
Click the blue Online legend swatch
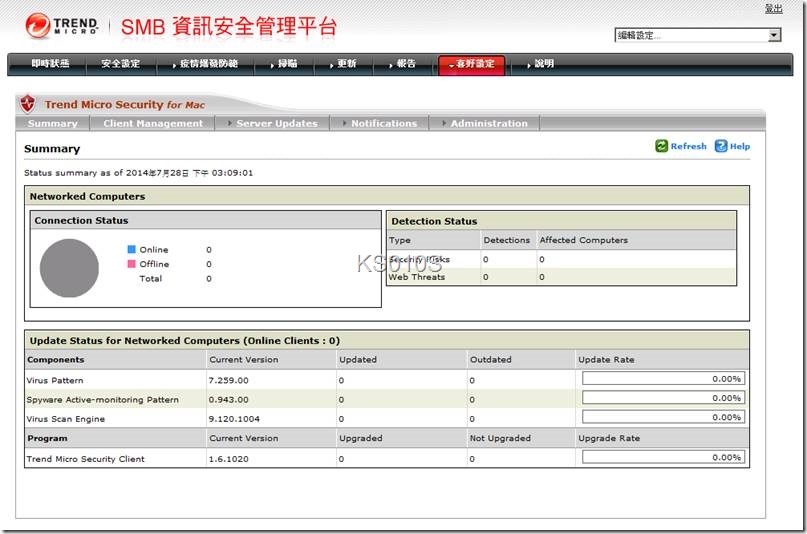[x=131, y=250]
